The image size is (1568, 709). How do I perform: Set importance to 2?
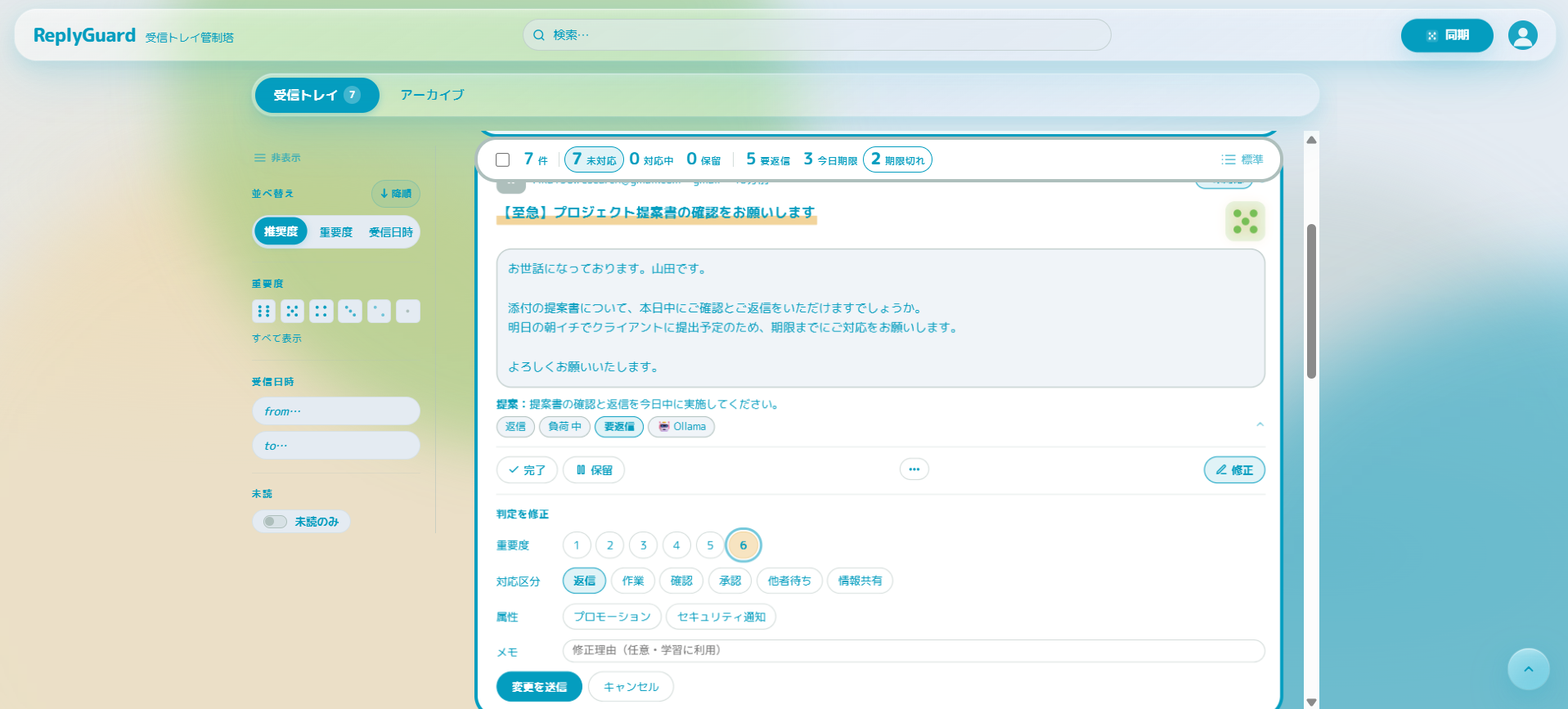click(609, 545)
